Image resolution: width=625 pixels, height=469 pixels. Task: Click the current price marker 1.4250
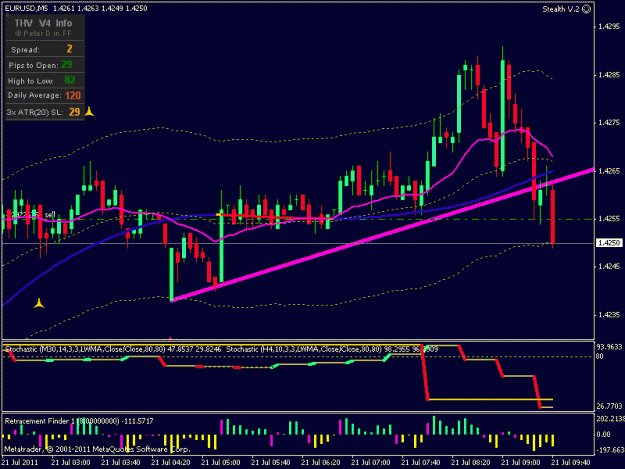[x=609, y=243]
